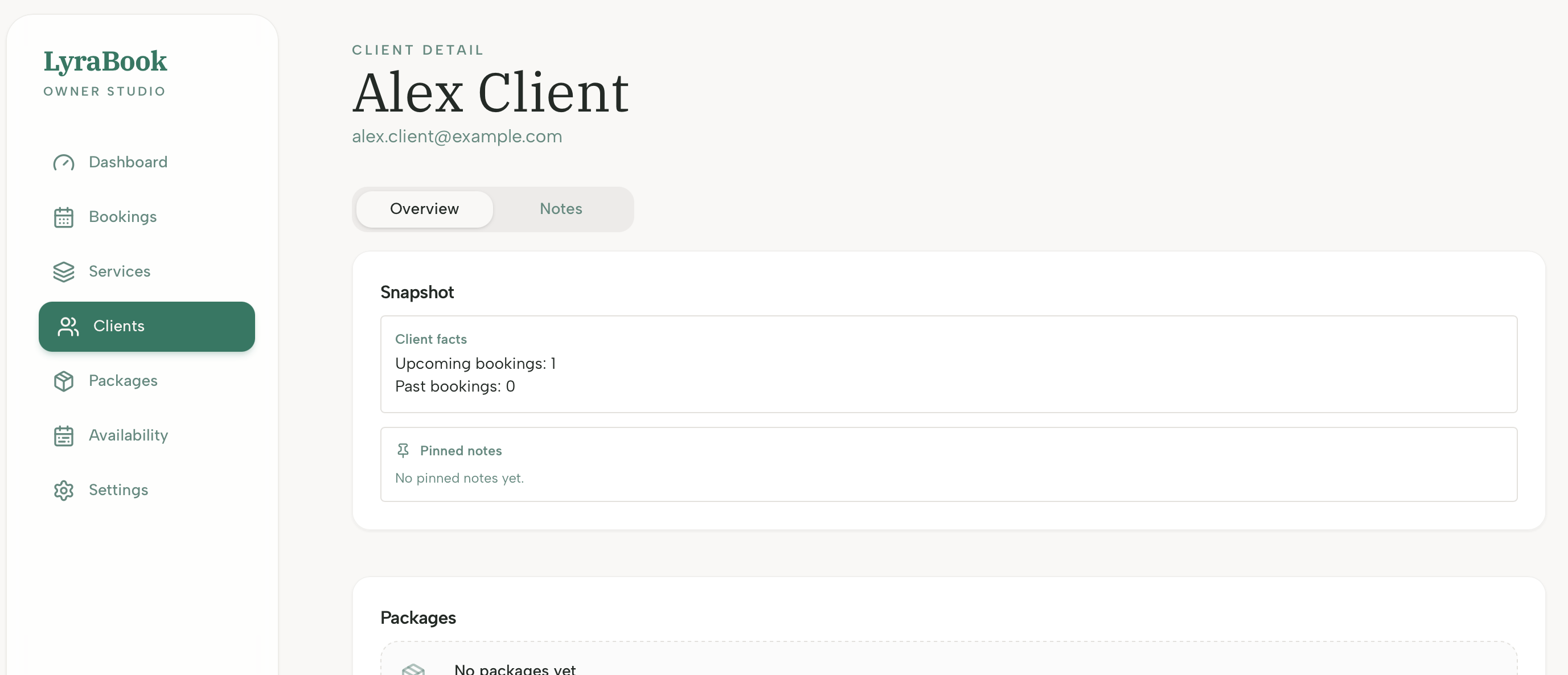Viewport: 1568px width, 675px height.
Task: Select the Dashboard gauge icon
Action: (63, 163)
